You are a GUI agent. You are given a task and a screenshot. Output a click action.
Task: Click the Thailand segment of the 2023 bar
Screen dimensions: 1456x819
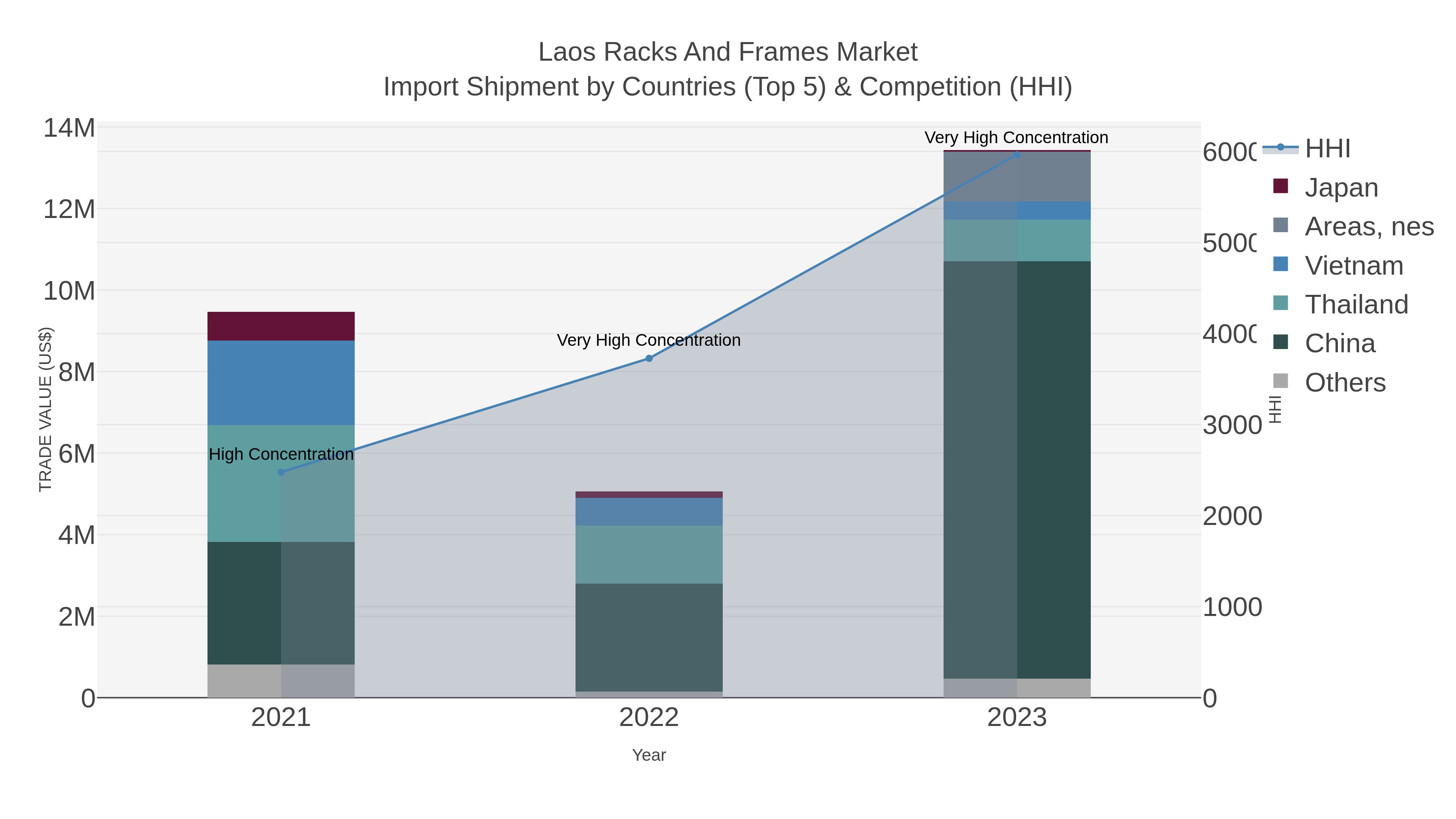coord(1017,240)
